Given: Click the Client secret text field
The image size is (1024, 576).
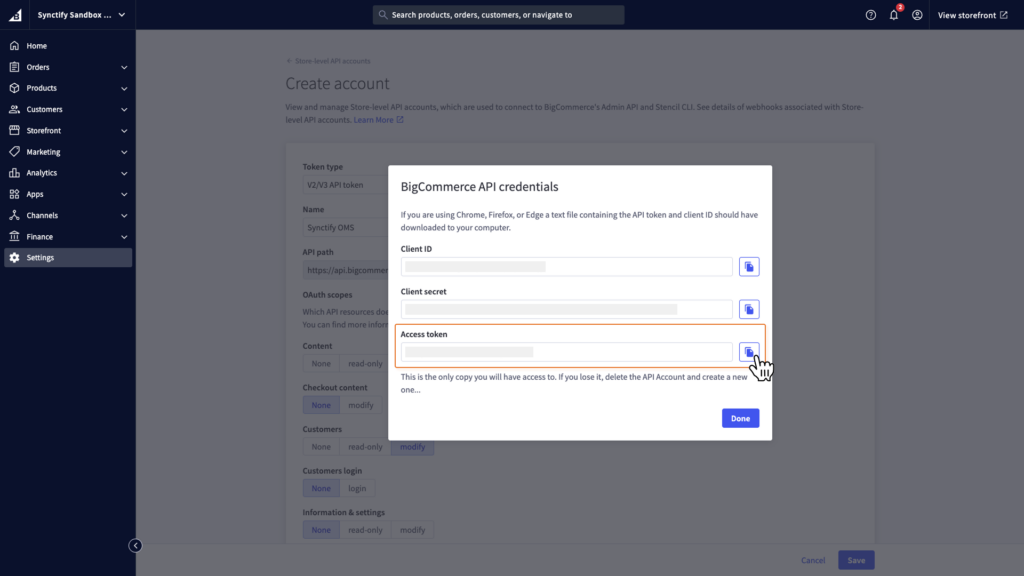Looking at the screenshot, I should click(566, 309).
